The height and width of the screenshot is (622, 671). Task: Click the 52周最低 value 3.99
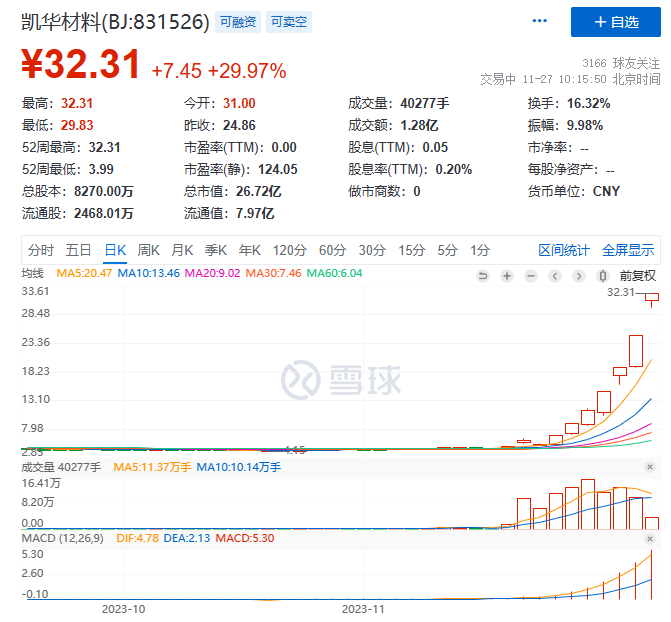(101, 169)
